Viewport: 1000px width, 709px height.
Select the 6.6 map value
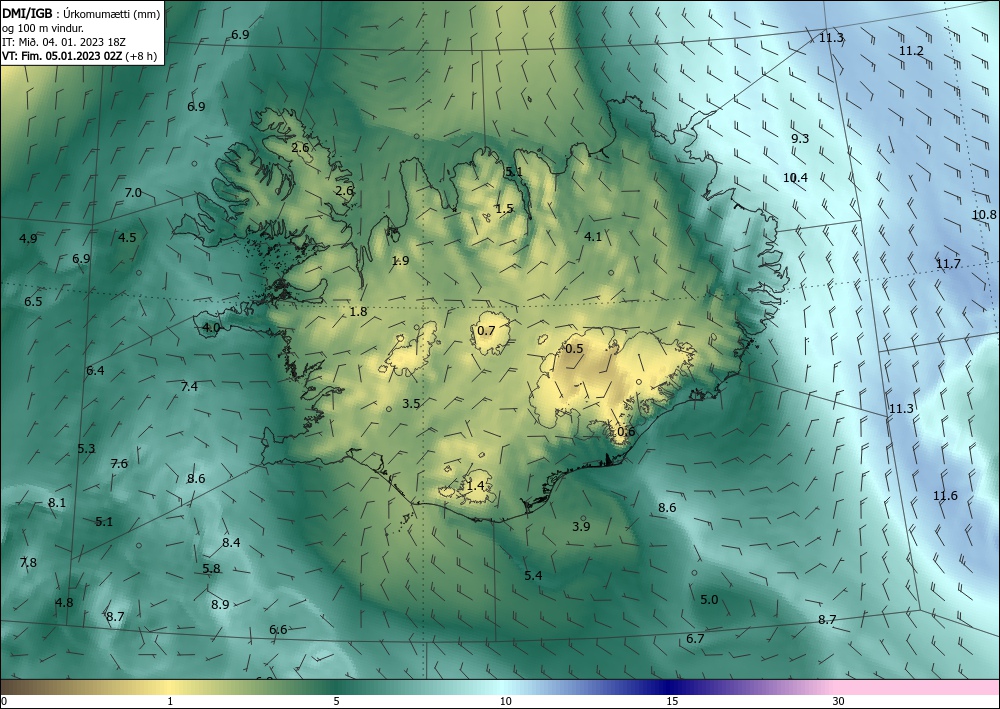click(x=278, y=630)
